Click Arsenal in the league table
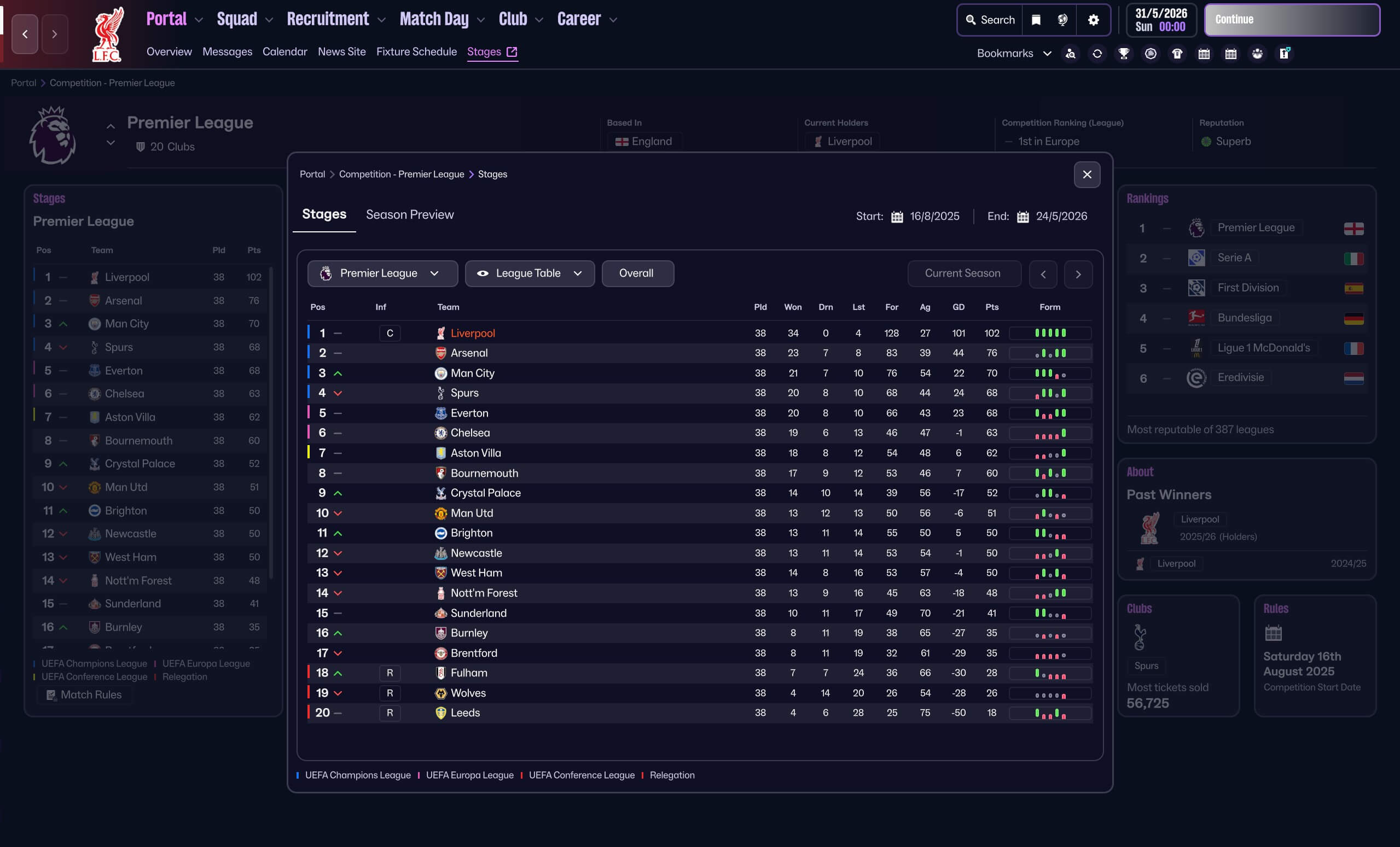This screenshot has width=1400, height=847. (x=469, y=353)
